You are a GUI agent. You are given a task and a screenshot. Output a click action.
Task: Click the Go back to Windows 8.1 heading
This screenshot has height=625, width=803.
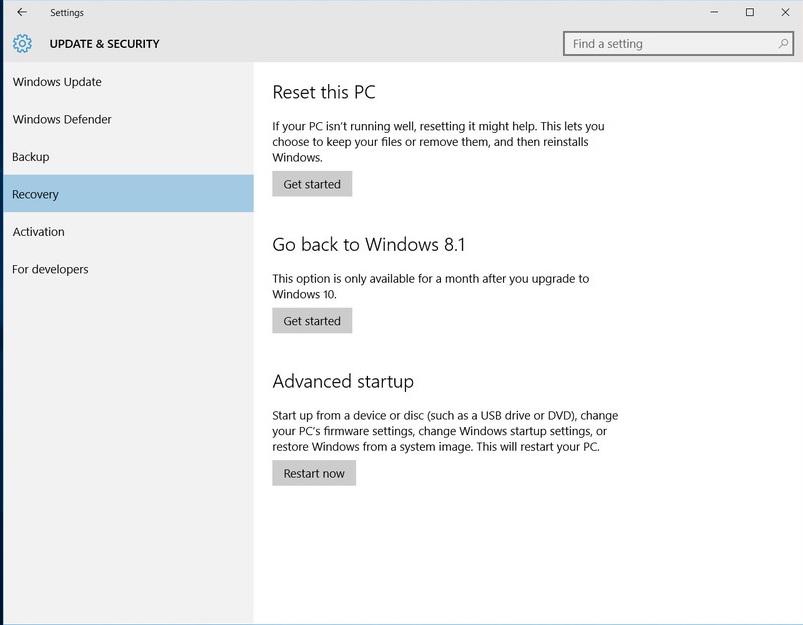point(369,244)
